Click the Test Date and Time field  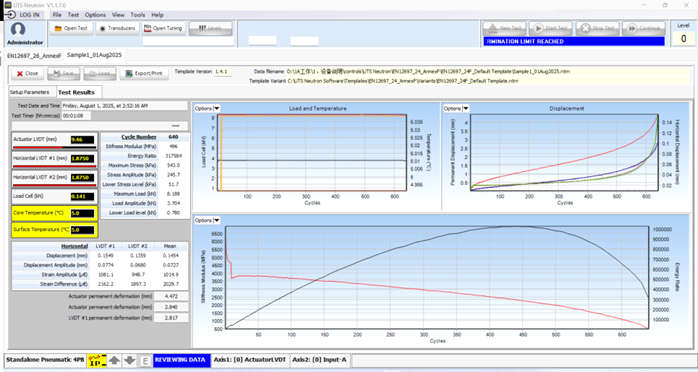(124, 106)
